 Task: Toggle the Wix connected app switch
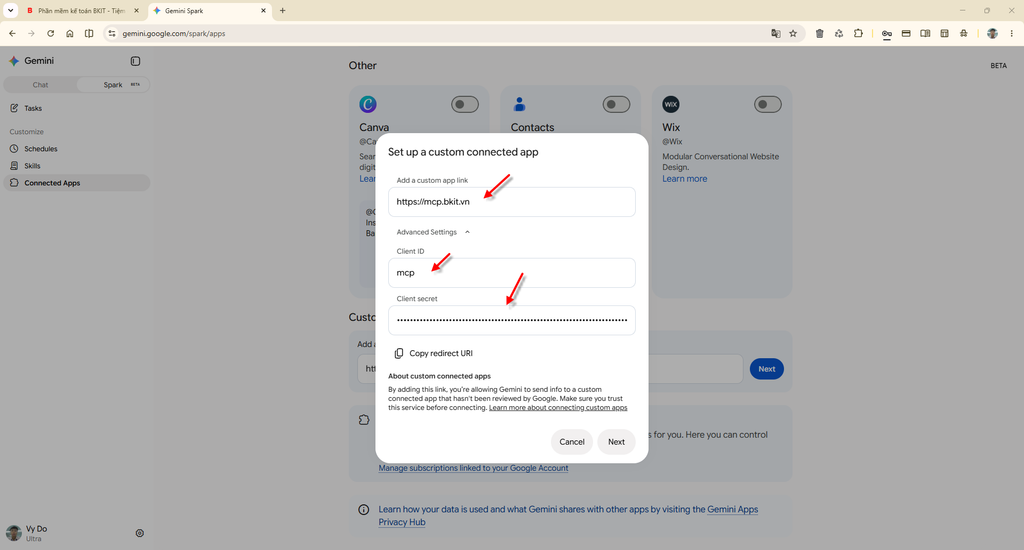768,105
